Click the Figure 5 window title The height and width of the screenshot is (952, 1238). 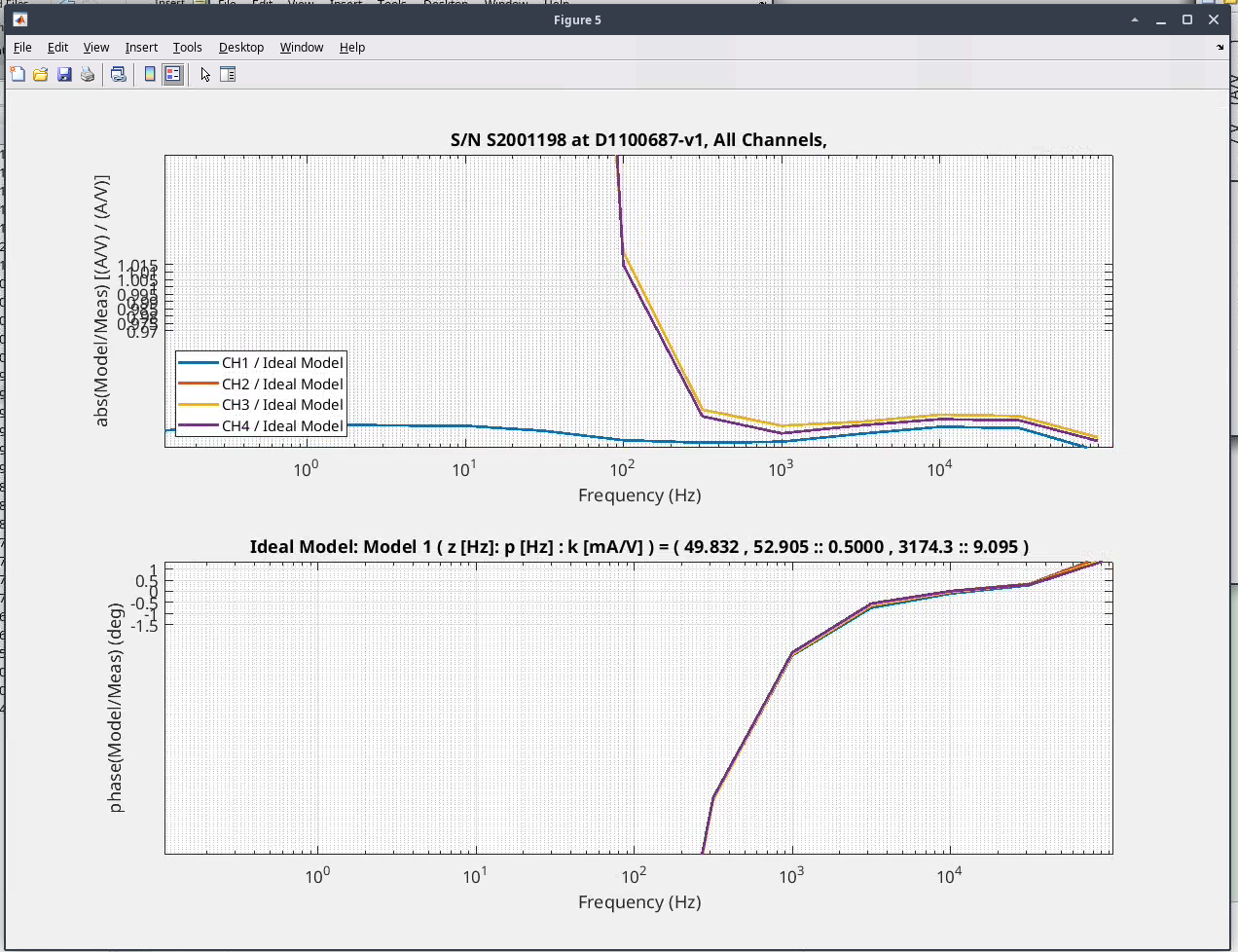coord(577,19)
